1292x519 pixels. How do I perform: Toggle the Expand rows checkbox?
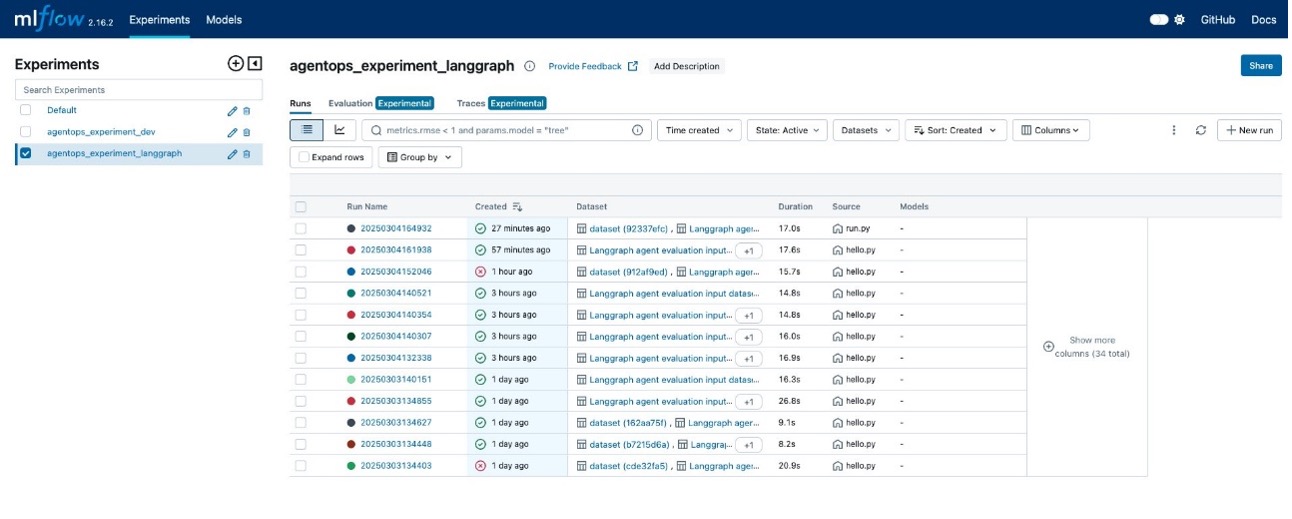tap(304, 157)
